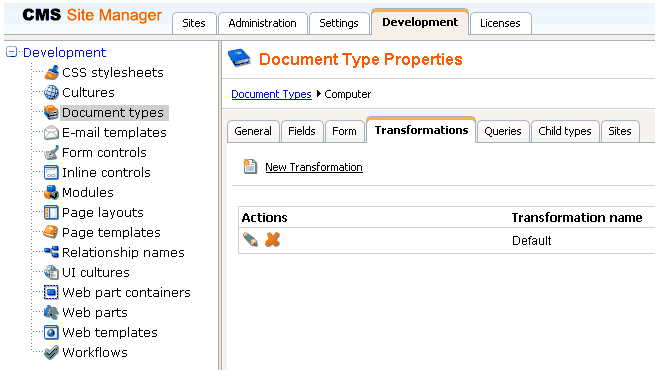Switch to the Development top tab
Screen dimensions: 657x372
(x=420, y=22)
